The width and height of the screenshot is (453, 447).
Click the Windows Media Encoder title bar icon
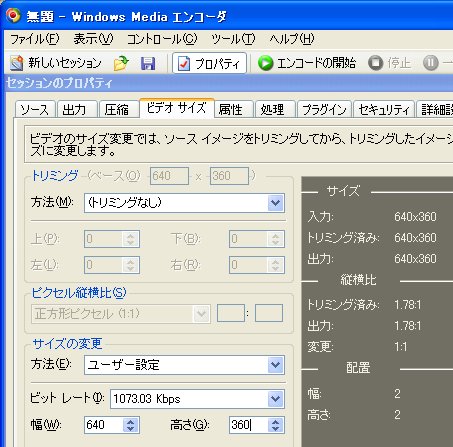14,15
